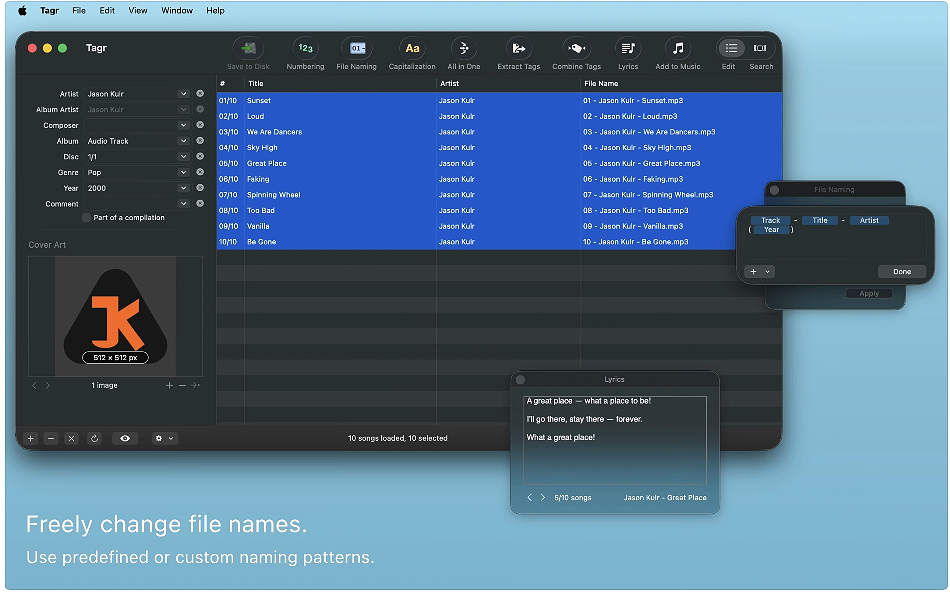Viewport: 950px width, 594px height.
Task: Open the Edit menu
Action: tap(107, 10)
